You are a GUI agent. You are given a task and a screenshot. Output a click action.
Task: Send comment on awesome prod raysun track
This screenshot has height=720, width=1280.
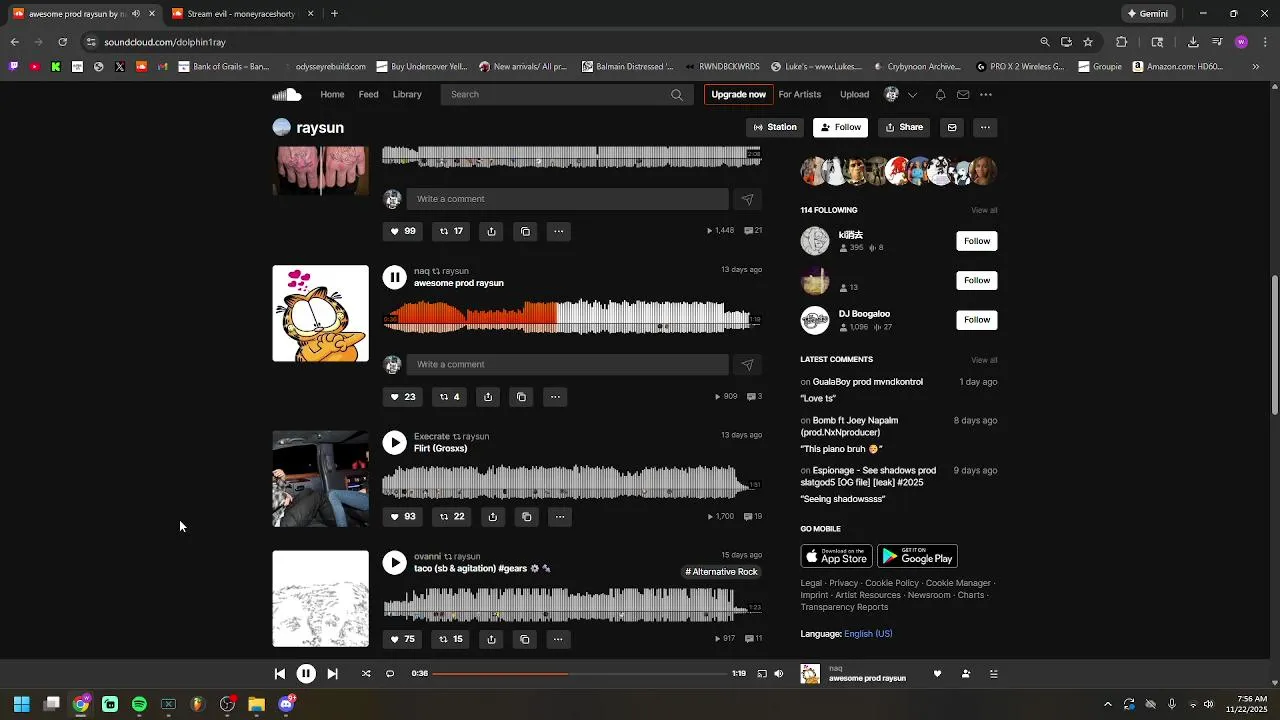[747, 364]
